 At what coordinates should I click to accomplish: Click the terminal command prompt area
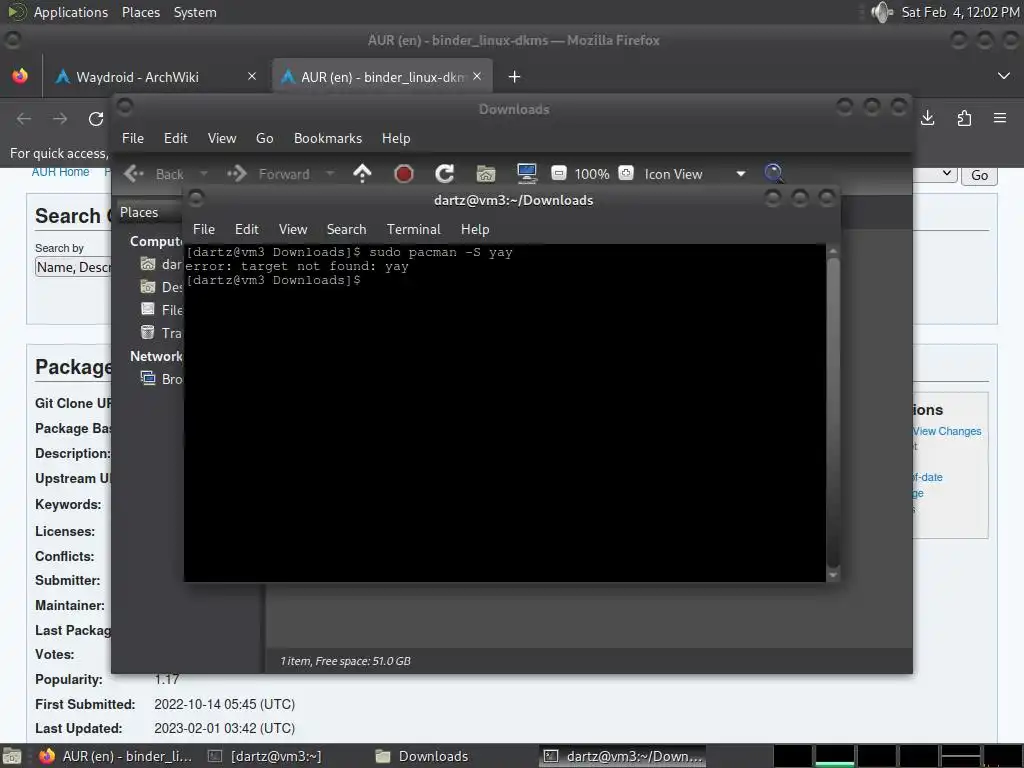(504, 412)
